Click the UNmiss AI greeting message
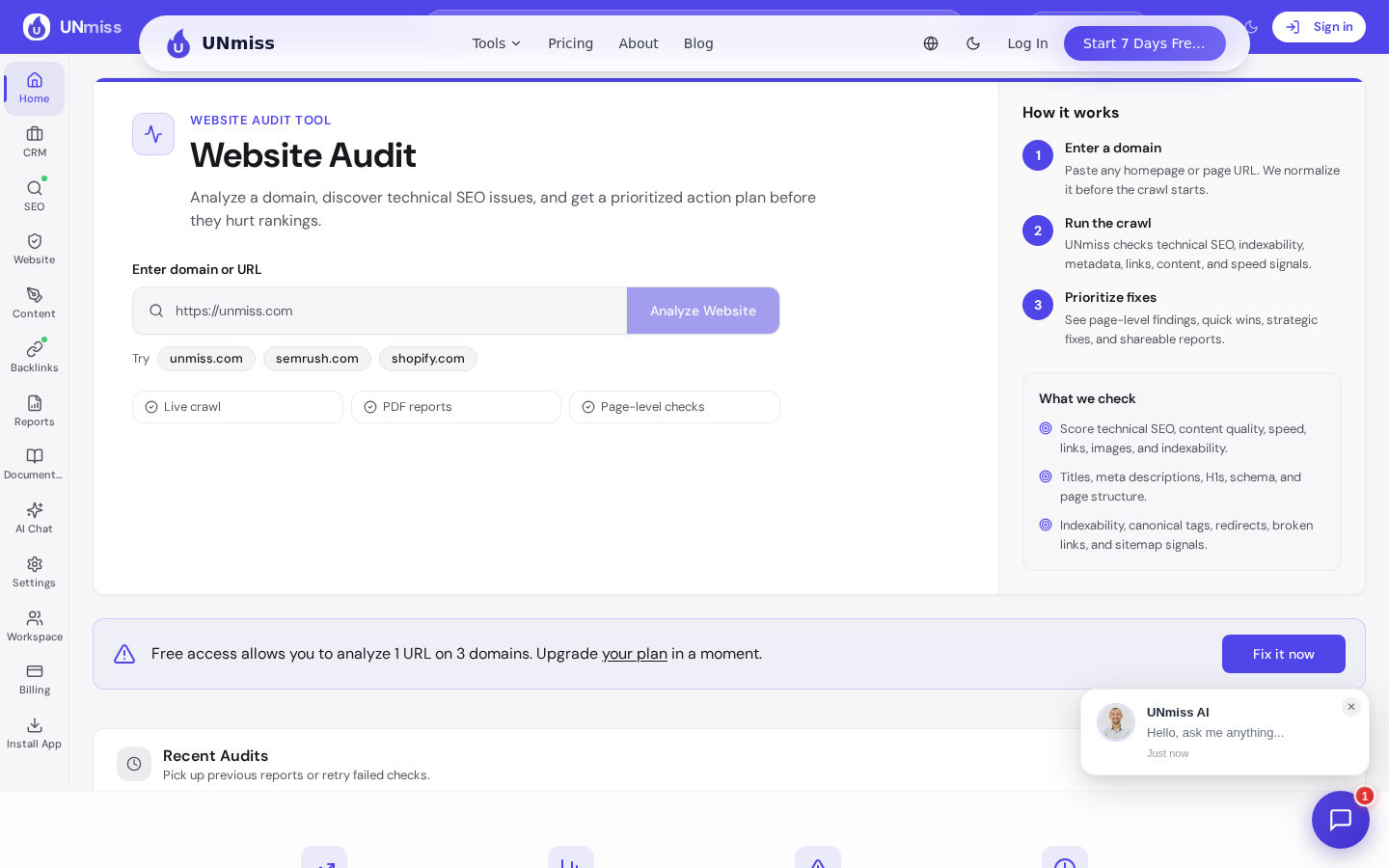The image size is (1389, 868). [x=1215, y=733]
